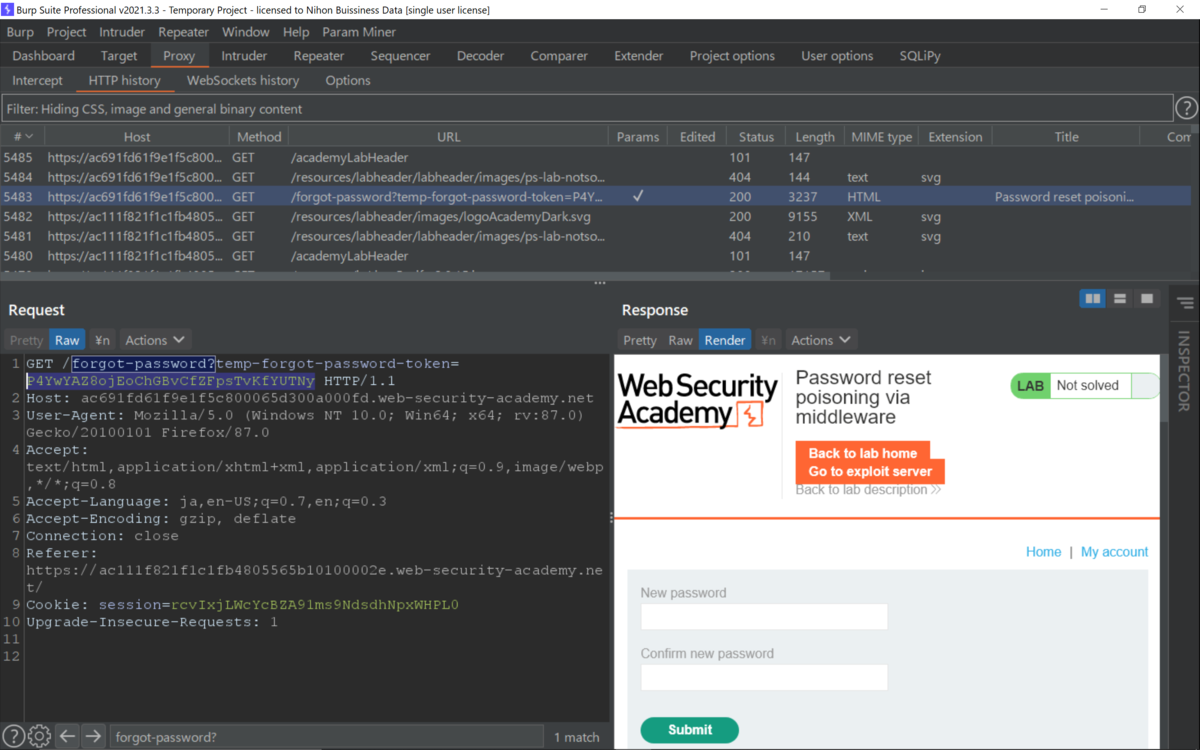The width and height of the screenshot is (1200, 750).
Task: Open the Help menu
Action: (296, 32)
